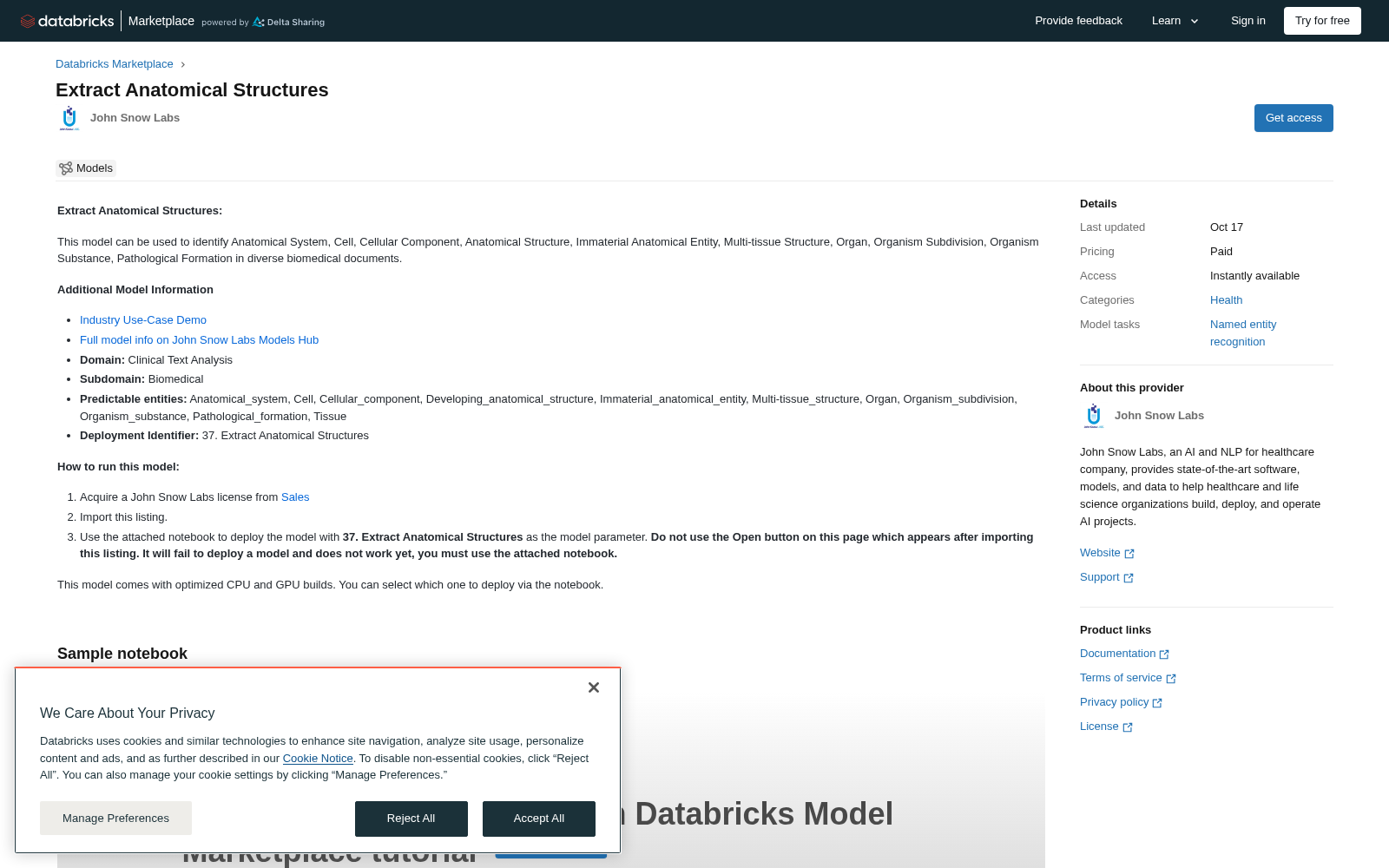Click the Oct 17 last updated value

[1227, 227]
